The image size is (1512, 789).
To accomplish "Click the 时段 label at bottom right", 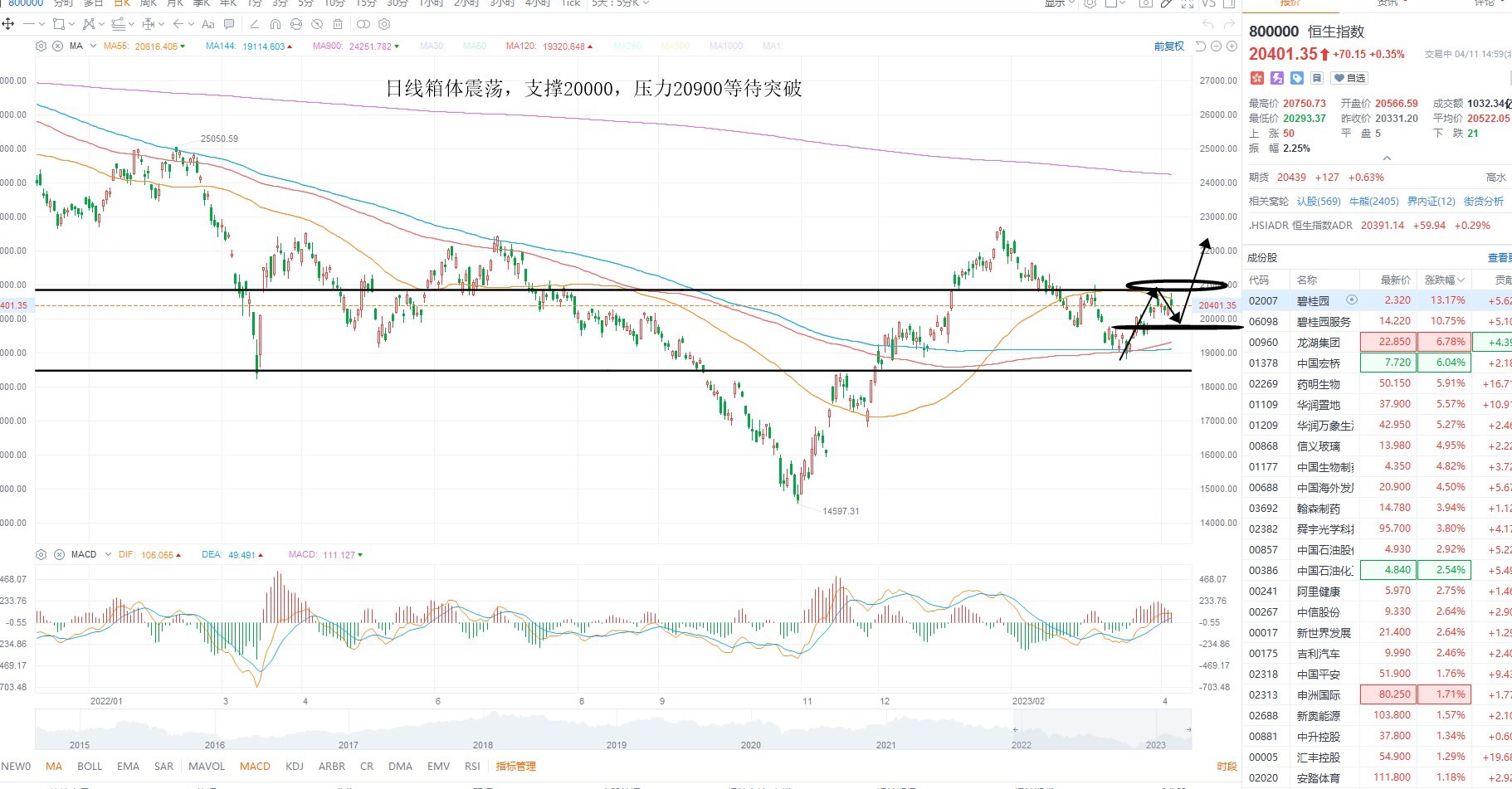I will pyautogui.click(x=1227, y=766).
